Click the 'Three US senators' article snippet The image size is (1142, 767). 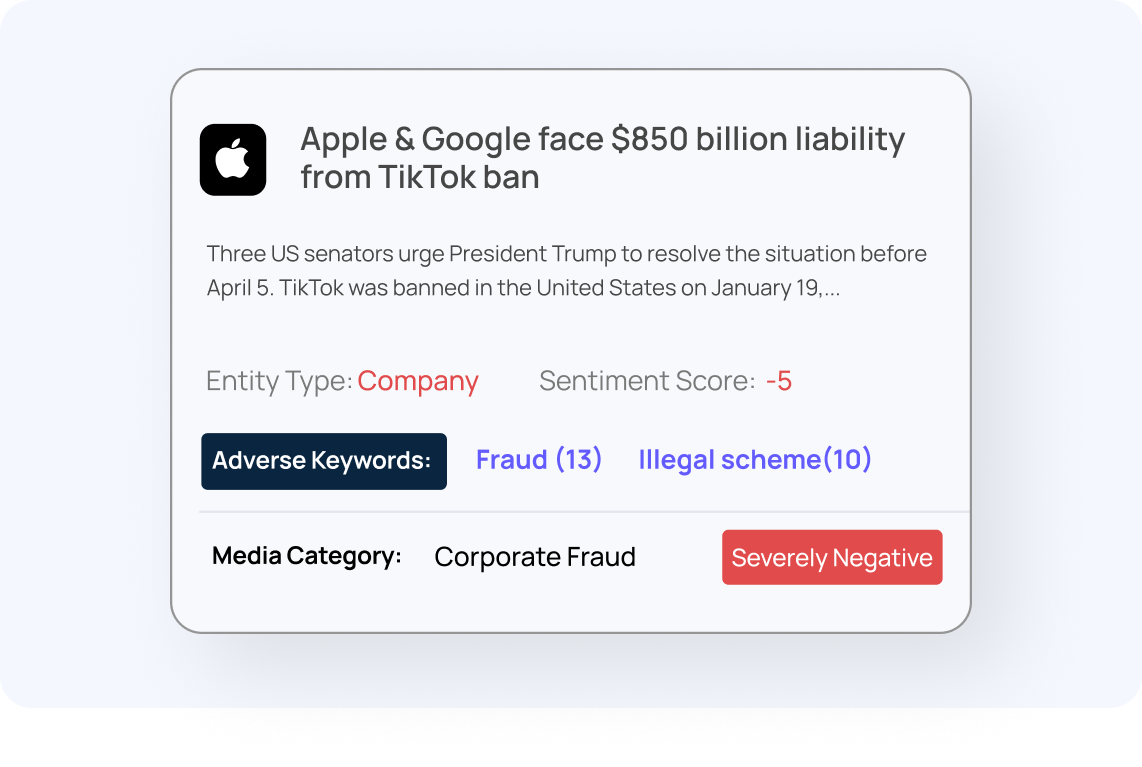[x=566, y=270]
